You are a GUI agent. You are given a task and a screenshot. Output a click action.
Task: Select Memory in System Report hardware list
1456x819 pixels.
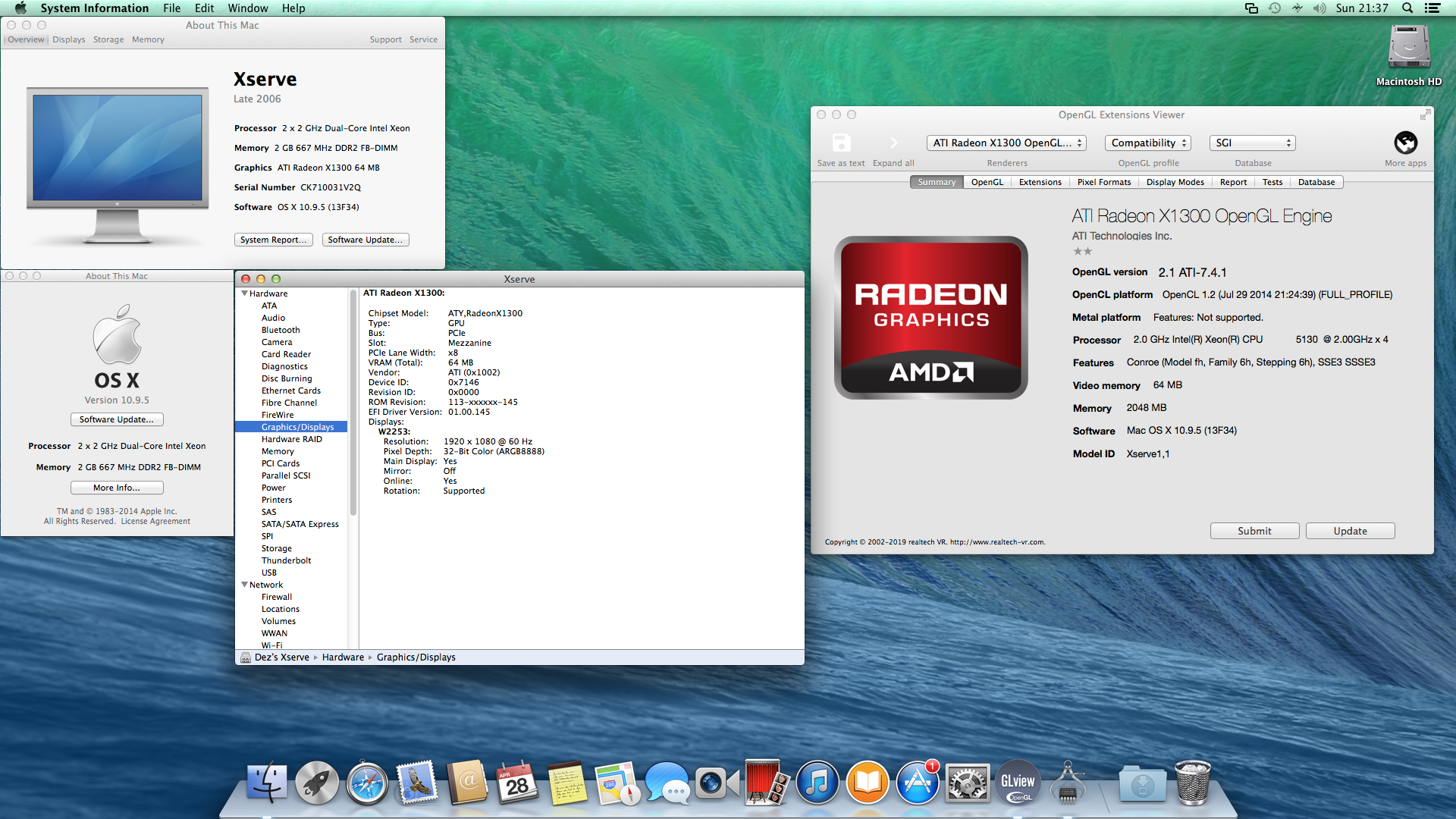coord(278,451)
